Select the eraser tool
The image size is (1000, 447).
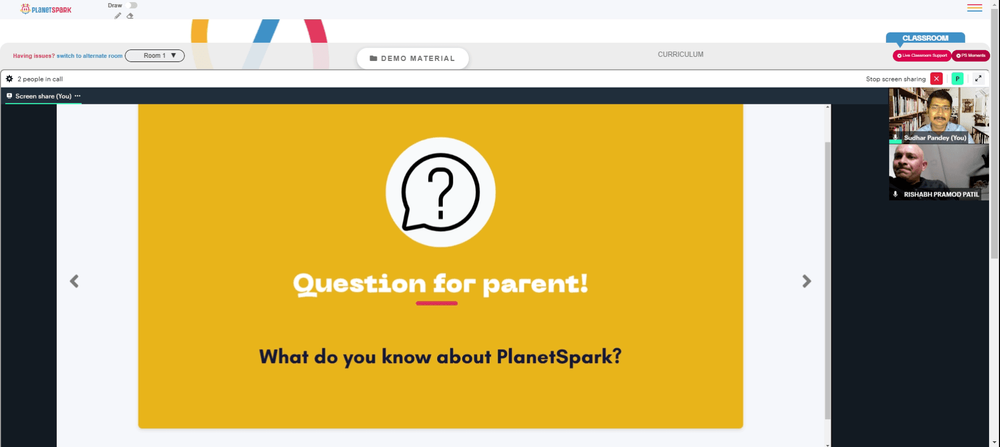[x=130, y=16]
